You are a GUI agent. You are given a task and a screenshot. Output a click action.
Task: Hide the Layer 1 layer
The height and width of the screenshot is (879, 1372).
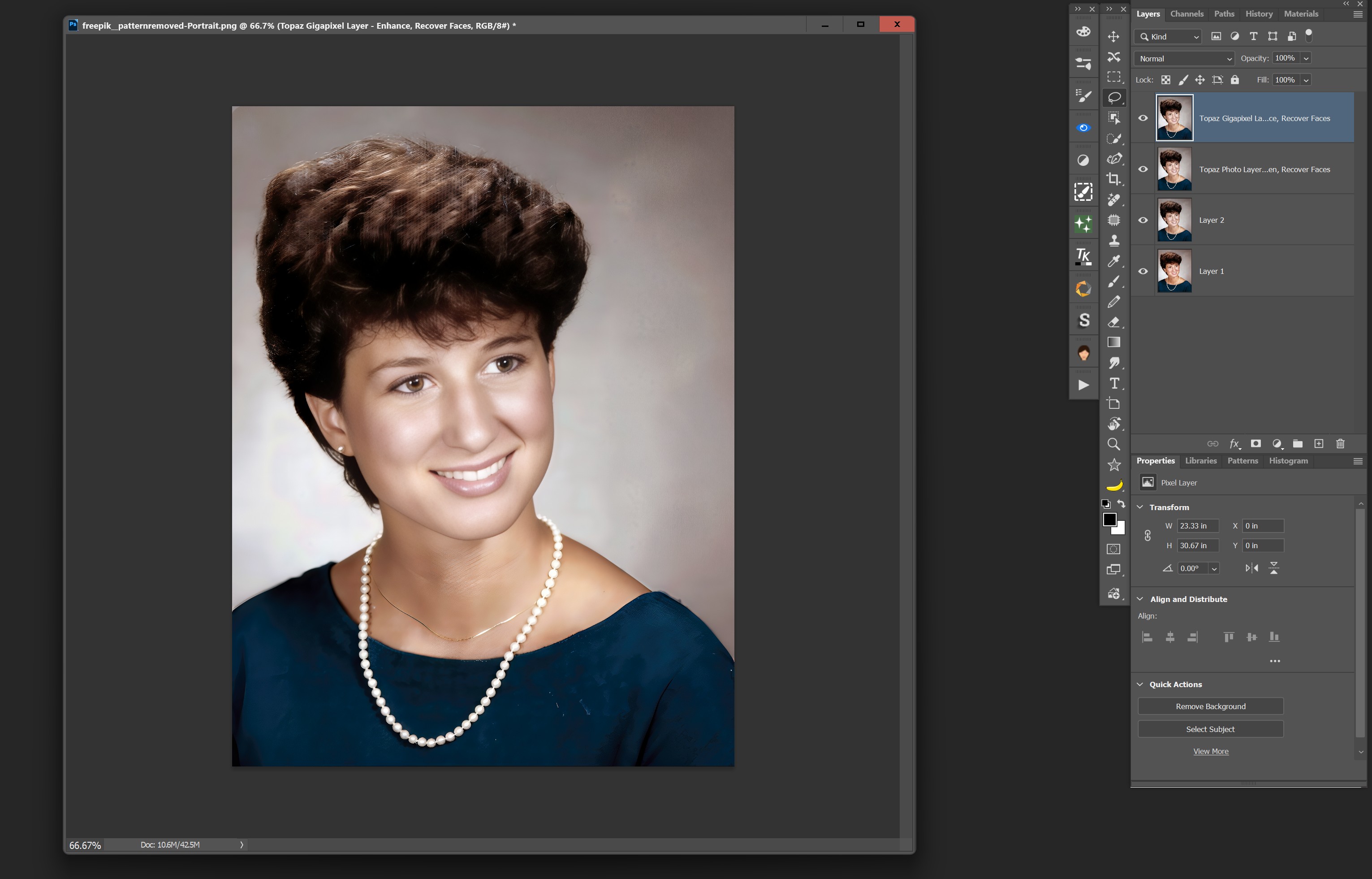(1143, 271)
